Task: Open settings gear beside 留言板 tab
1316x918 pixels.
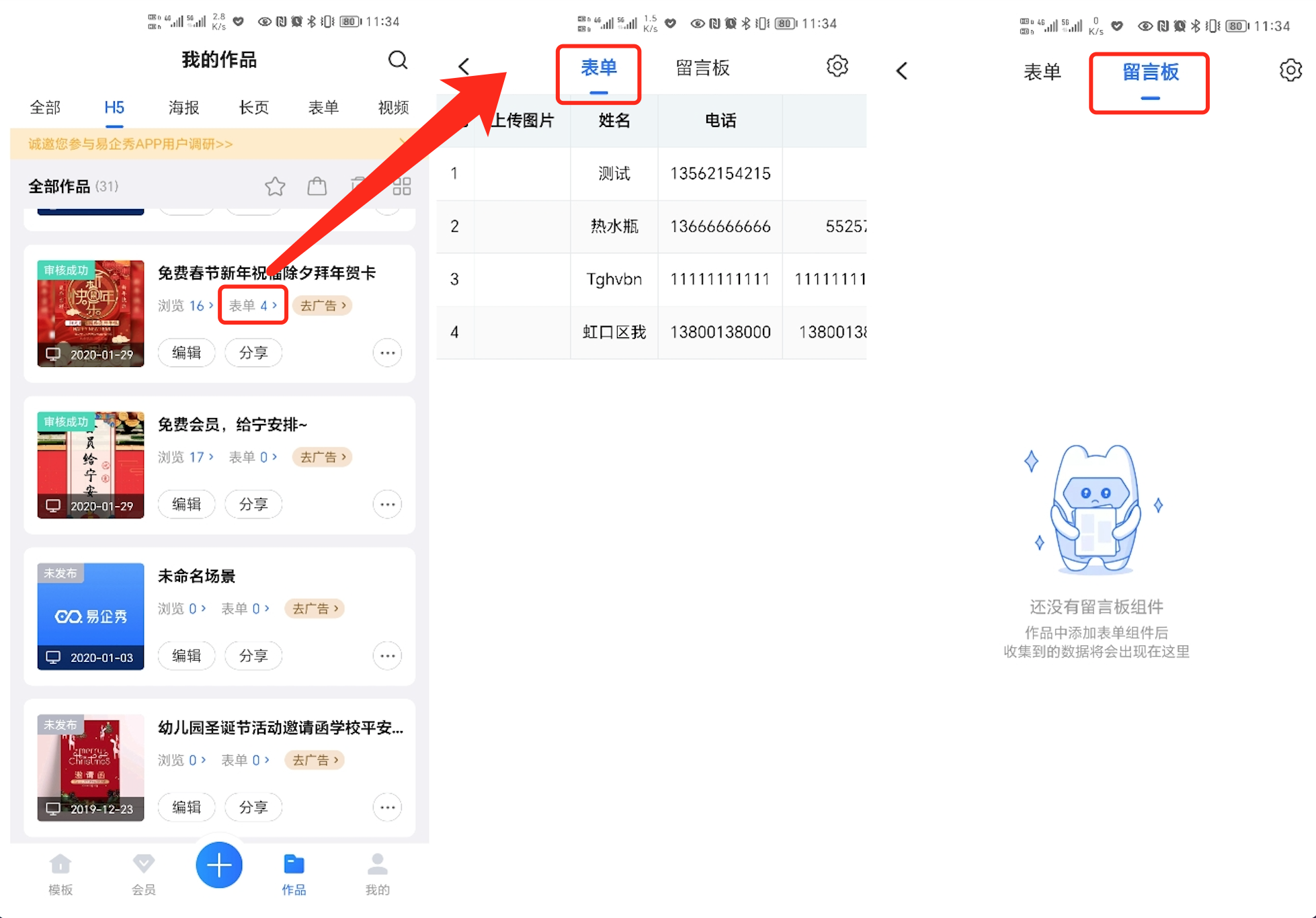Action: (x=837, y=67)
